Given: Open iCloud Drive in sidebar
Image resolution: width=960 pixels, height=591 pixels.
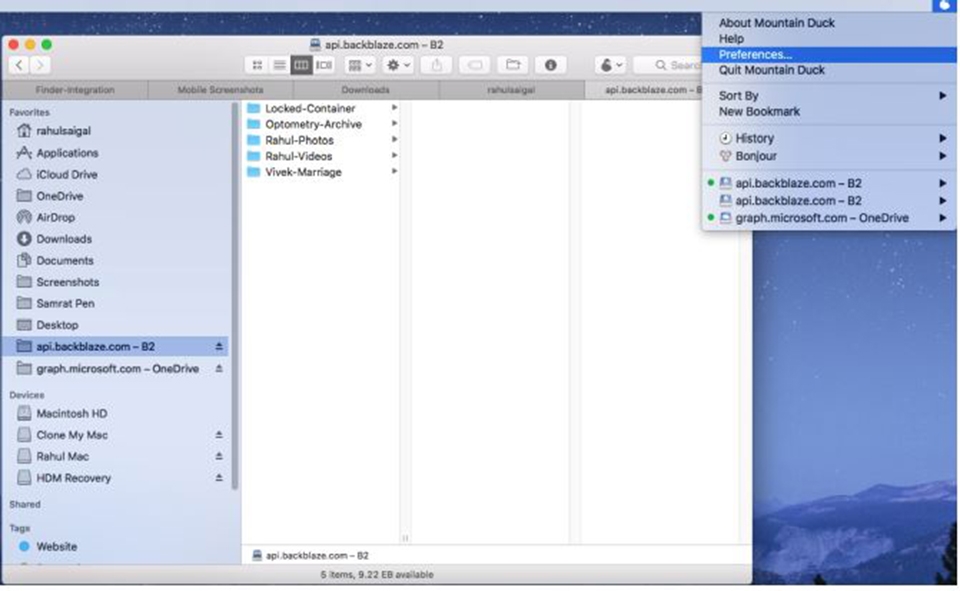Looking at the screenshot, I should (66, 175).
